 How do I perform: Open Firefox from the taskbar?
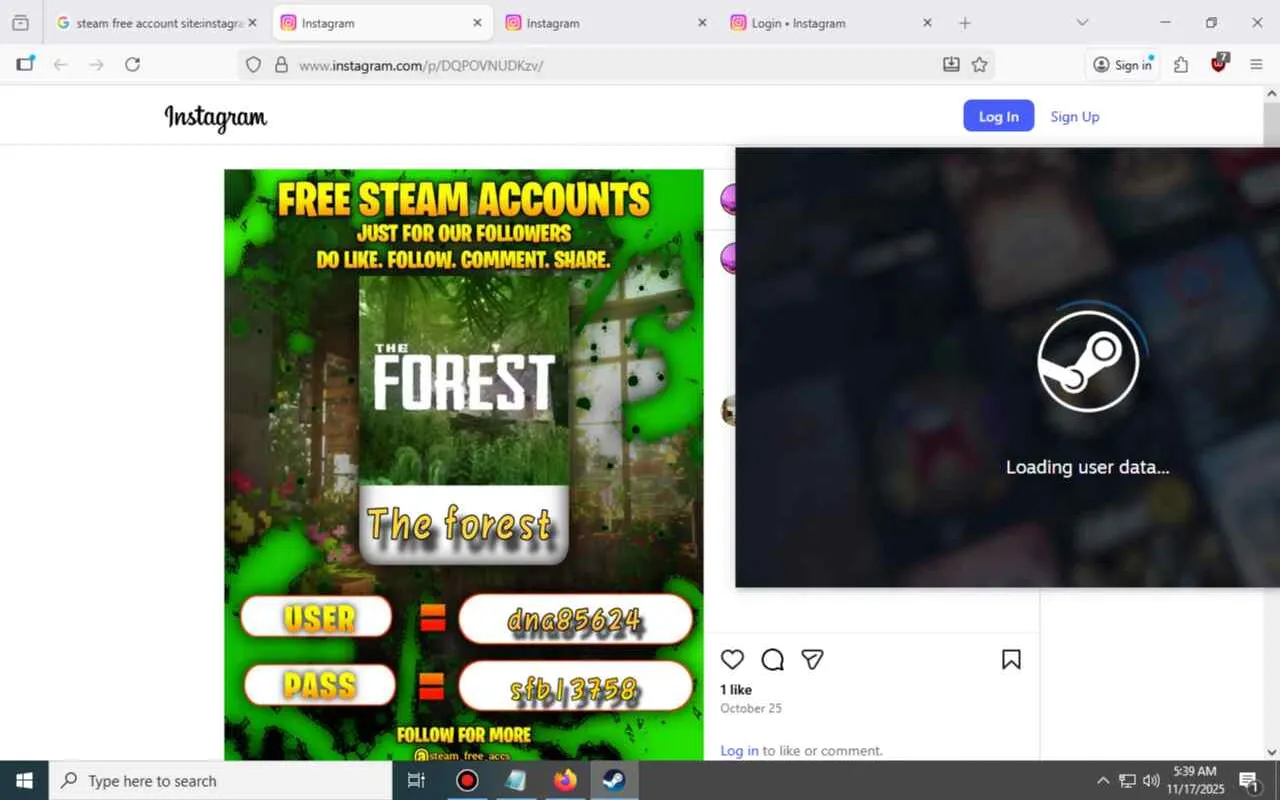[x=565, y=781]
